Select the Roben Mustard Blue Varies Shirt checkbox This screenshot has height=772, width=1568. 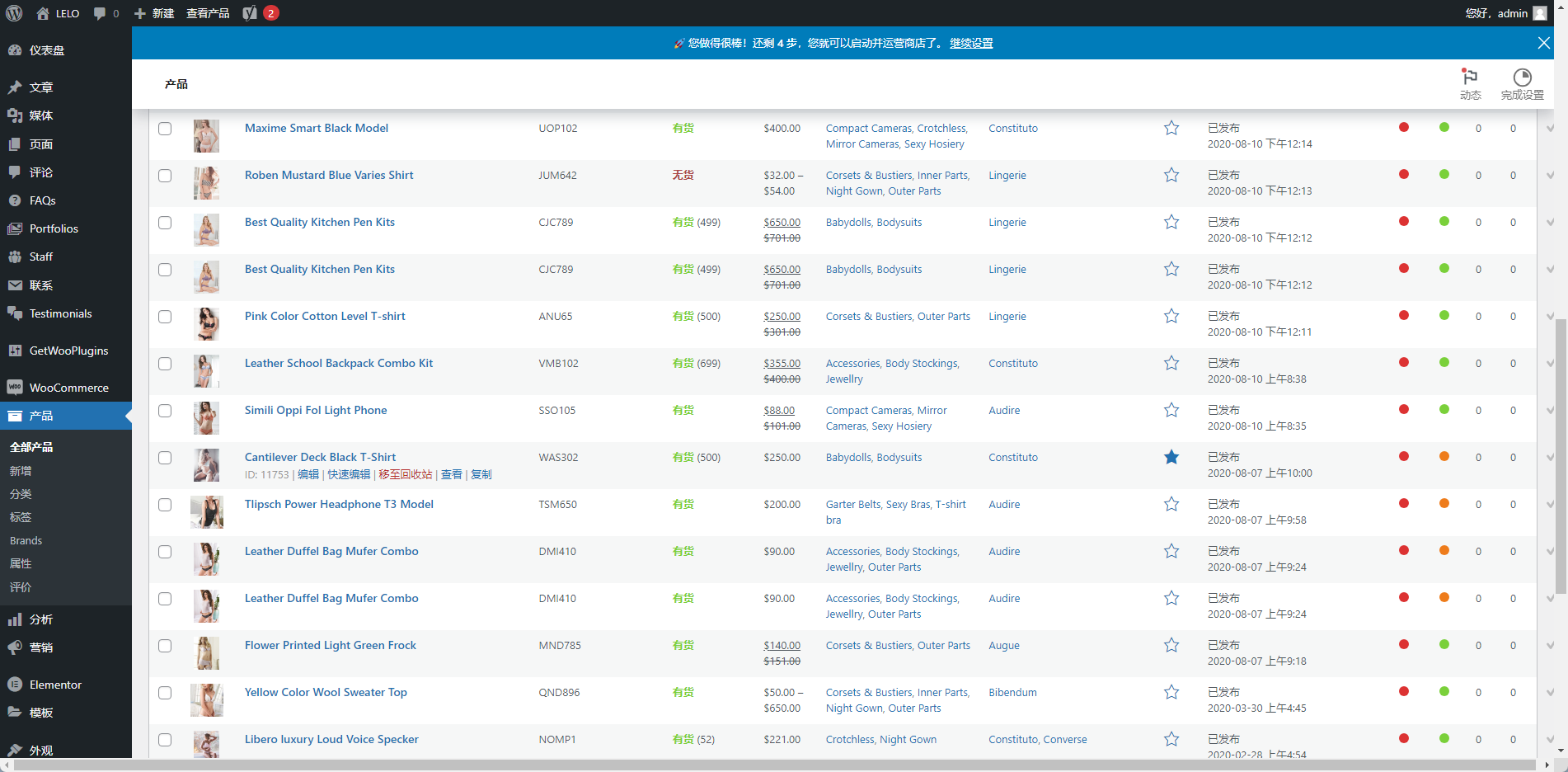click(165, 176)
